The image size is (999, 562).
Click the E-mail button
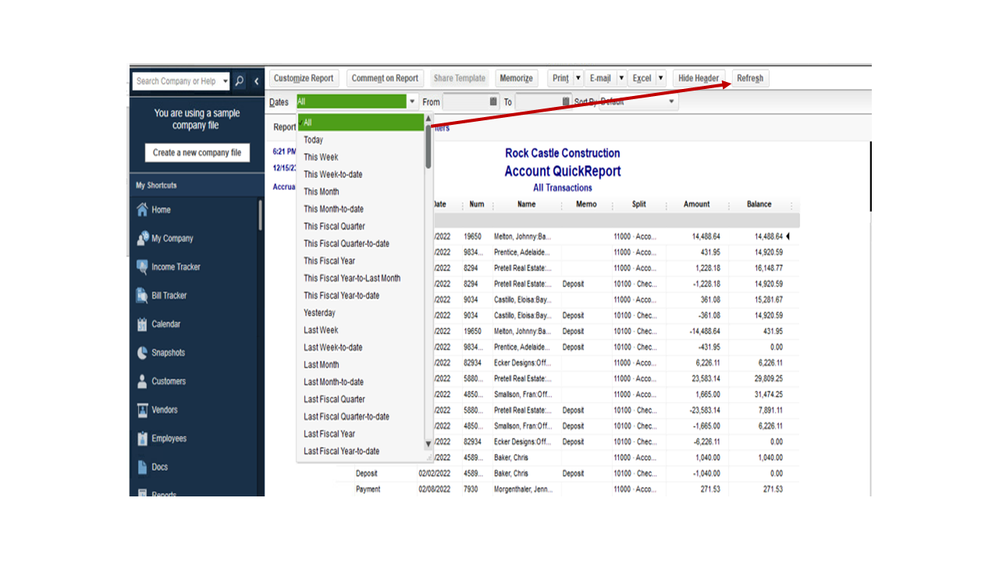(600, 78)
